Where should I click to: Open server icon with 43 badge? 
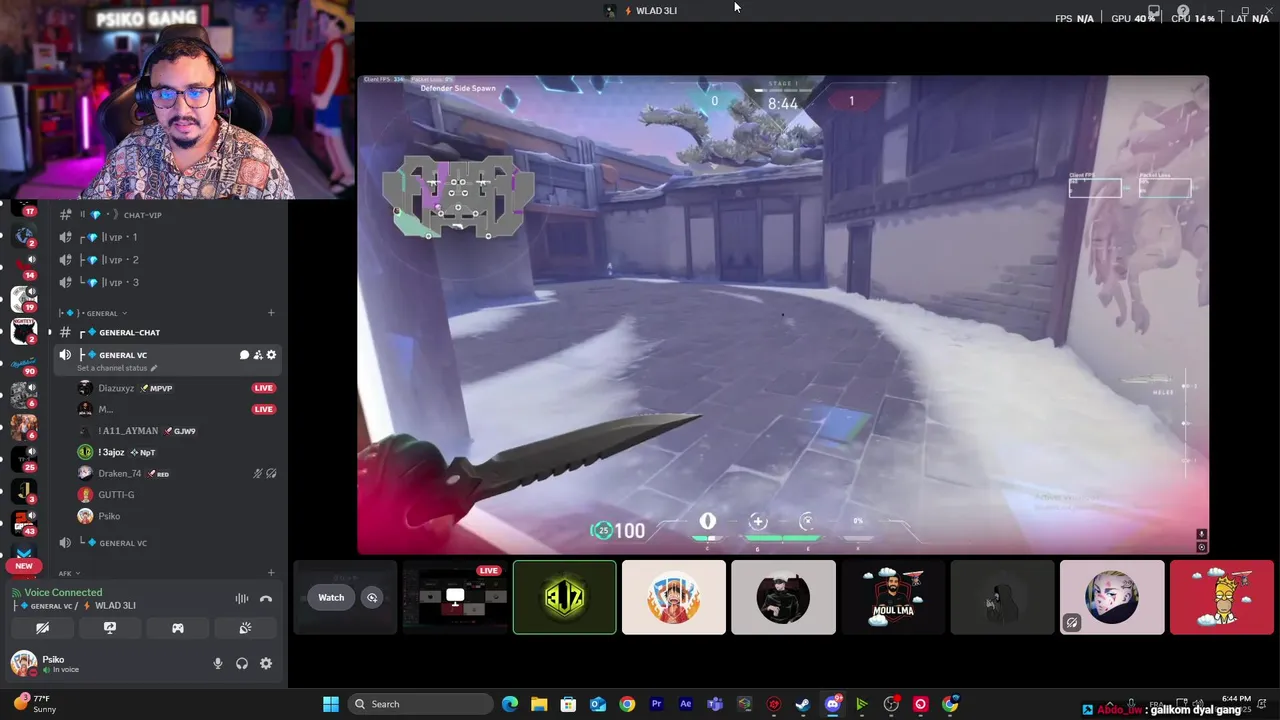24,522
